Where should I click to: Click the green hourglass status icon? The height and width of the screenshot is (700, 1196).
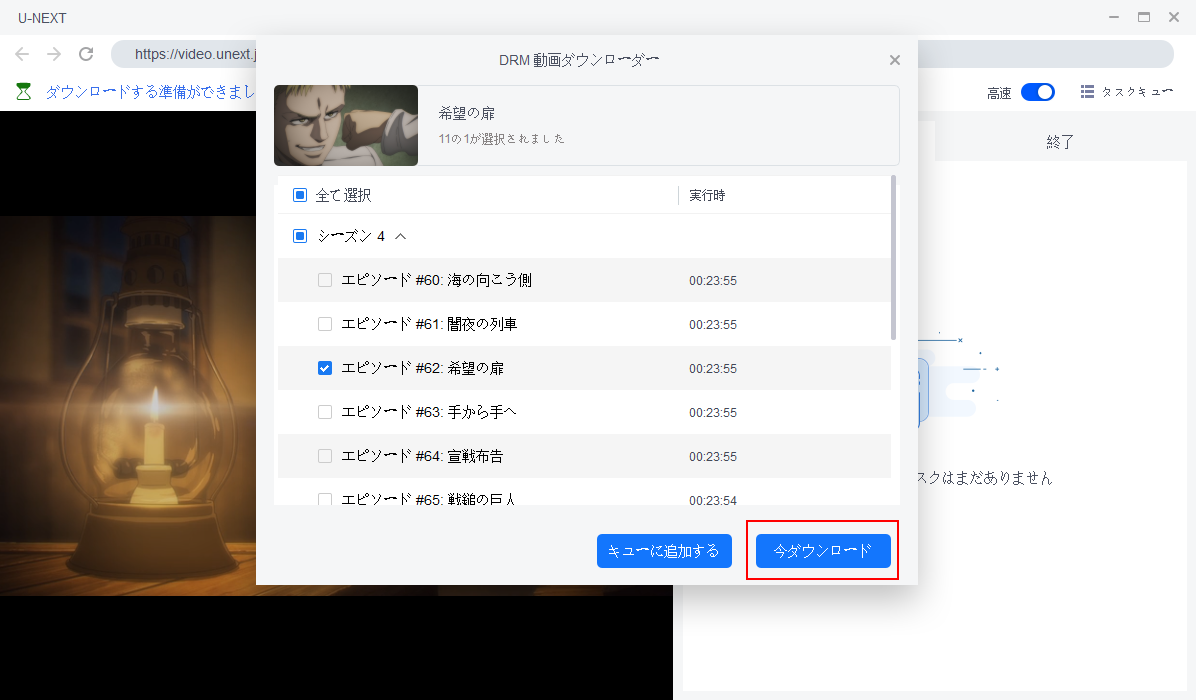pos(24,92)
